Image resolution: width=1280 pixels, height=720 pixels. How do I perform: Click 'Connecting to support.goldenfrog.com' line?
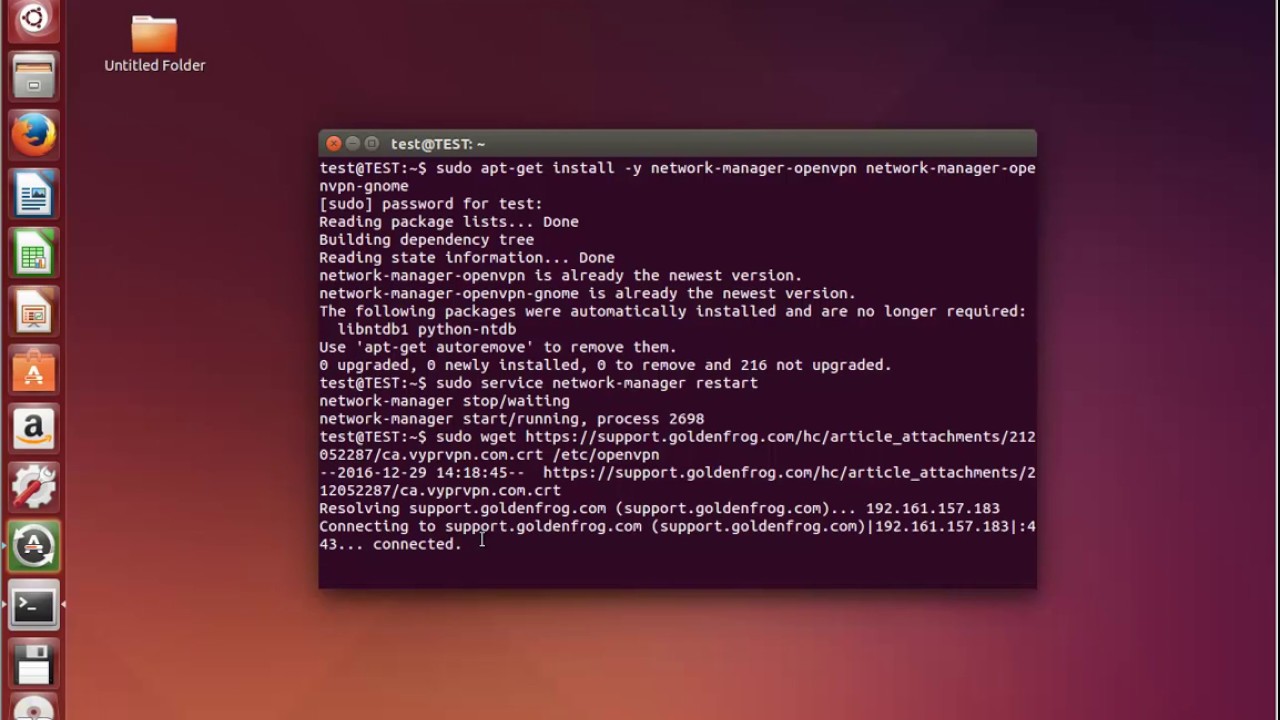tap(677, 526)
